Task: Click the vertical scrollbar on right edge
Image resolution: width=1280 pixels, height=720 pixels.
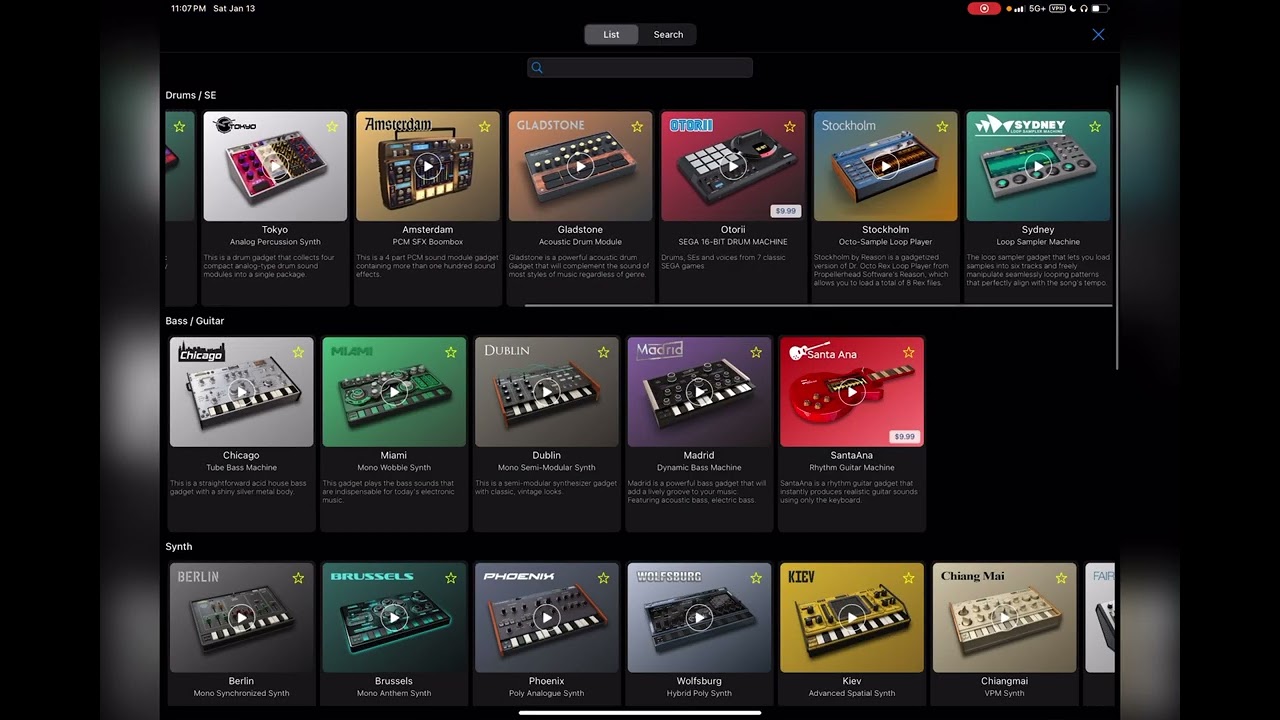Action: coord(1118,227)
